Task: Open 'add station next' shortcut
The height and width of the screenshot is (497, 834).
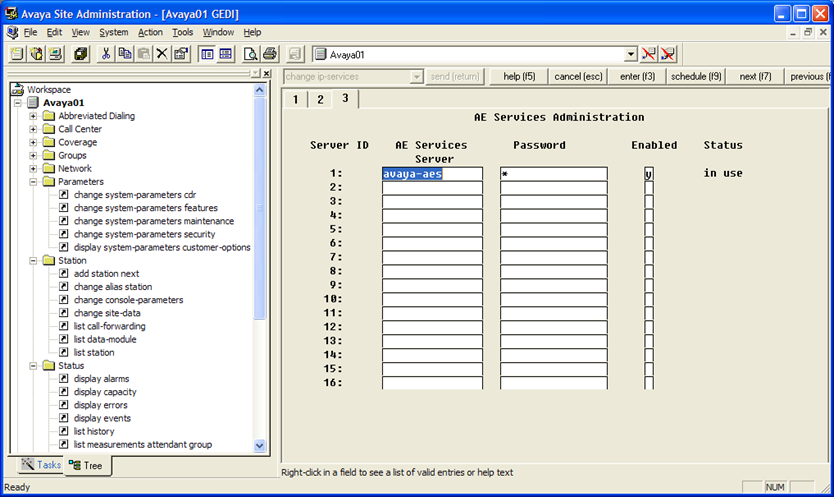Action: tap(106, 274)
